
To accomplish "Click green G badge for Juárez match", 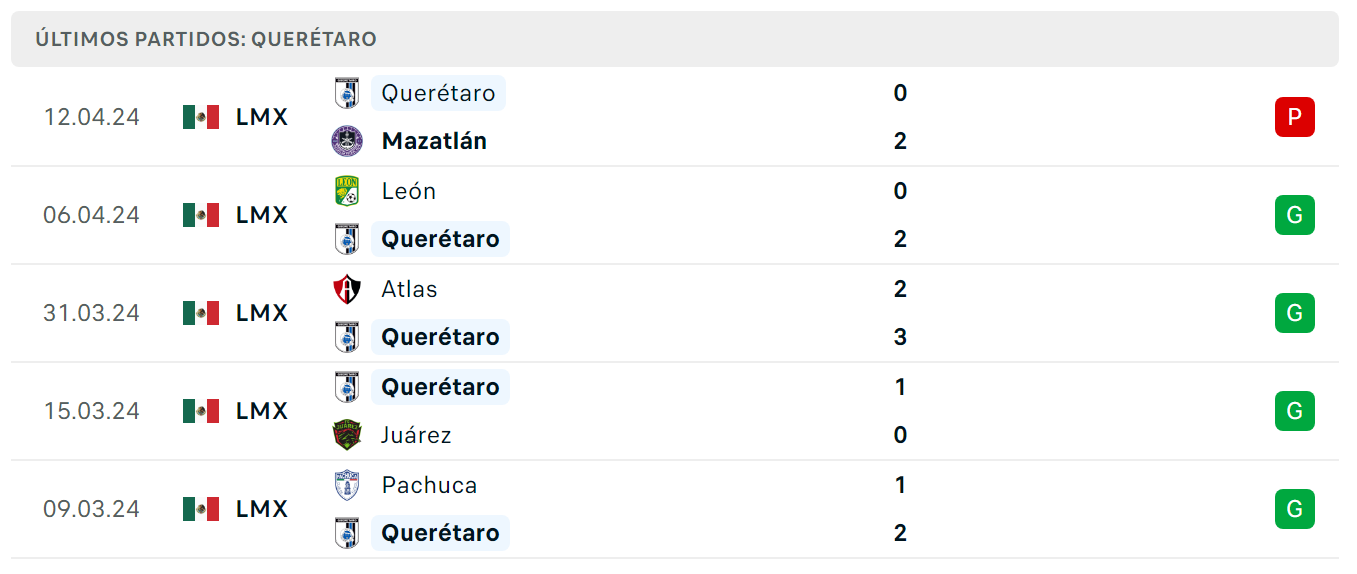I will point(1295,411).
